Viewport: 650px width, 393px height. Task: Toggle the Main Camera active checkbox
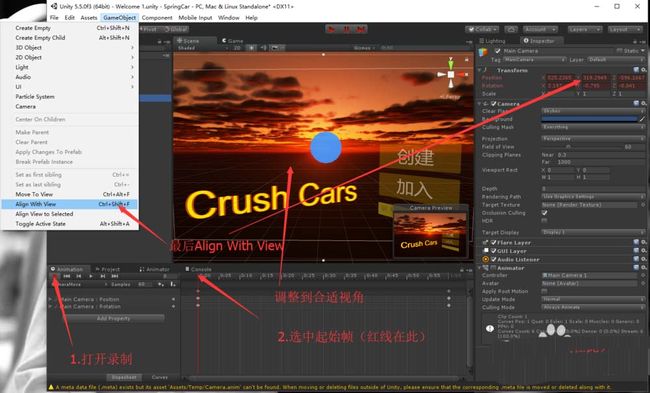coord(497,51)
